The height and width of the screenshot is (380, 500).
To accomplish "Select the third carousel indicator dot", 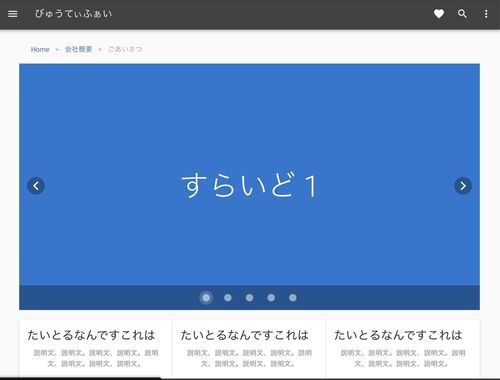I will click(249, 298).
